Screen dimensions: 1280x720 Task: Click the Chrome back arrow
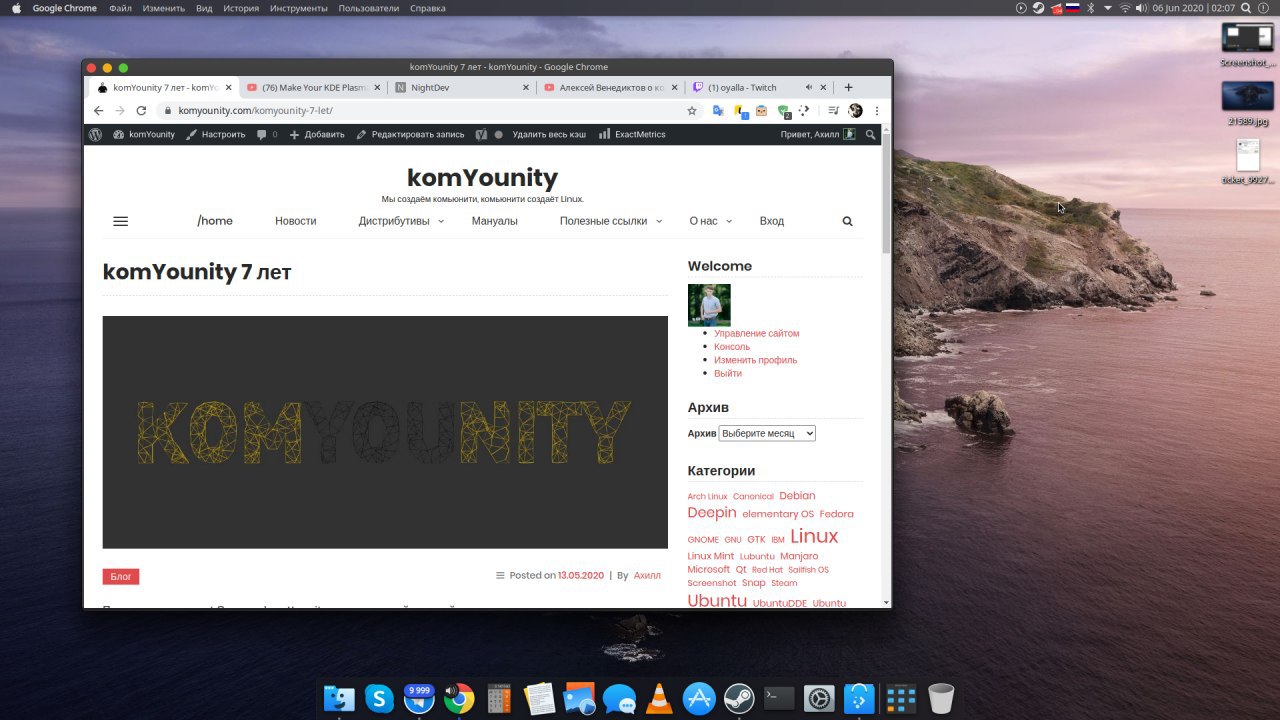coord(98,111)
